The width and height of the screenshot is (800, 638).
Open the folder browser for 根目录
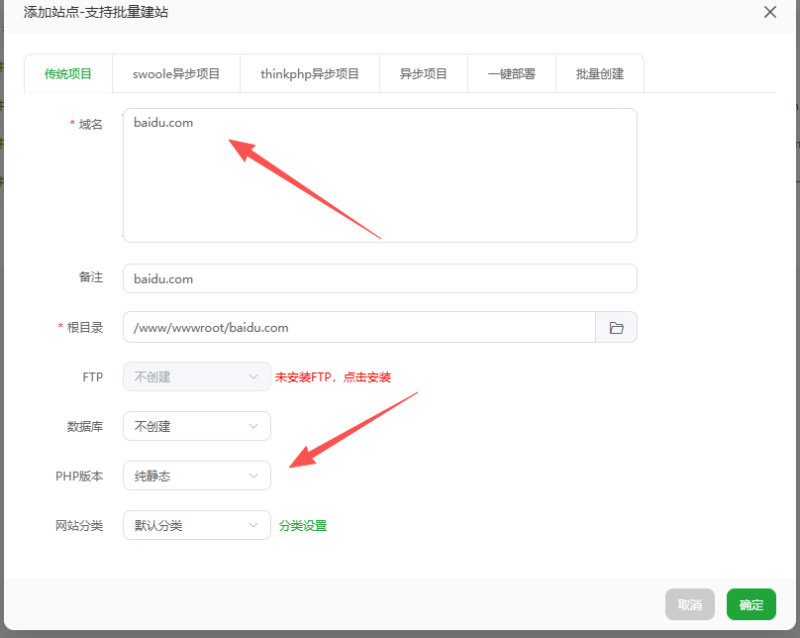(618, 327)
